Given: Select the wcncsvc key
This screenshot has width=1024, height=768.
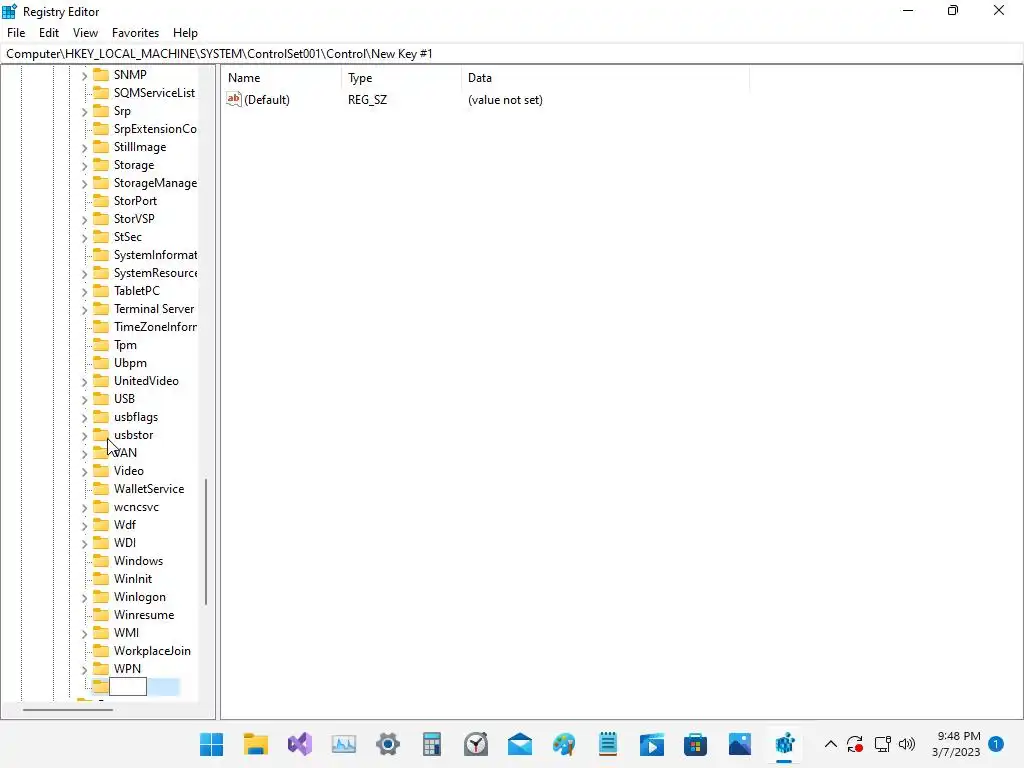Looking at the screenshot, I should pos(136,507).
